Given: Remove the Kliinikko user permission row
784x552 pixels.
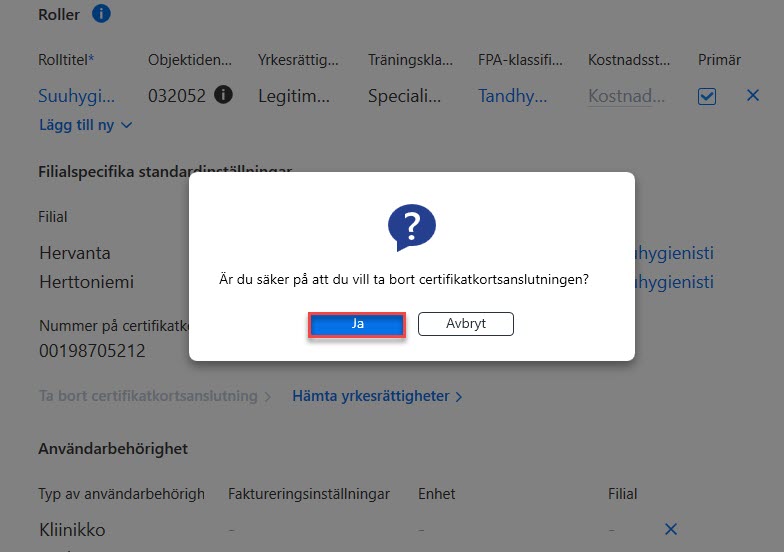Looking at the screenshot, I should click(671, 529).
